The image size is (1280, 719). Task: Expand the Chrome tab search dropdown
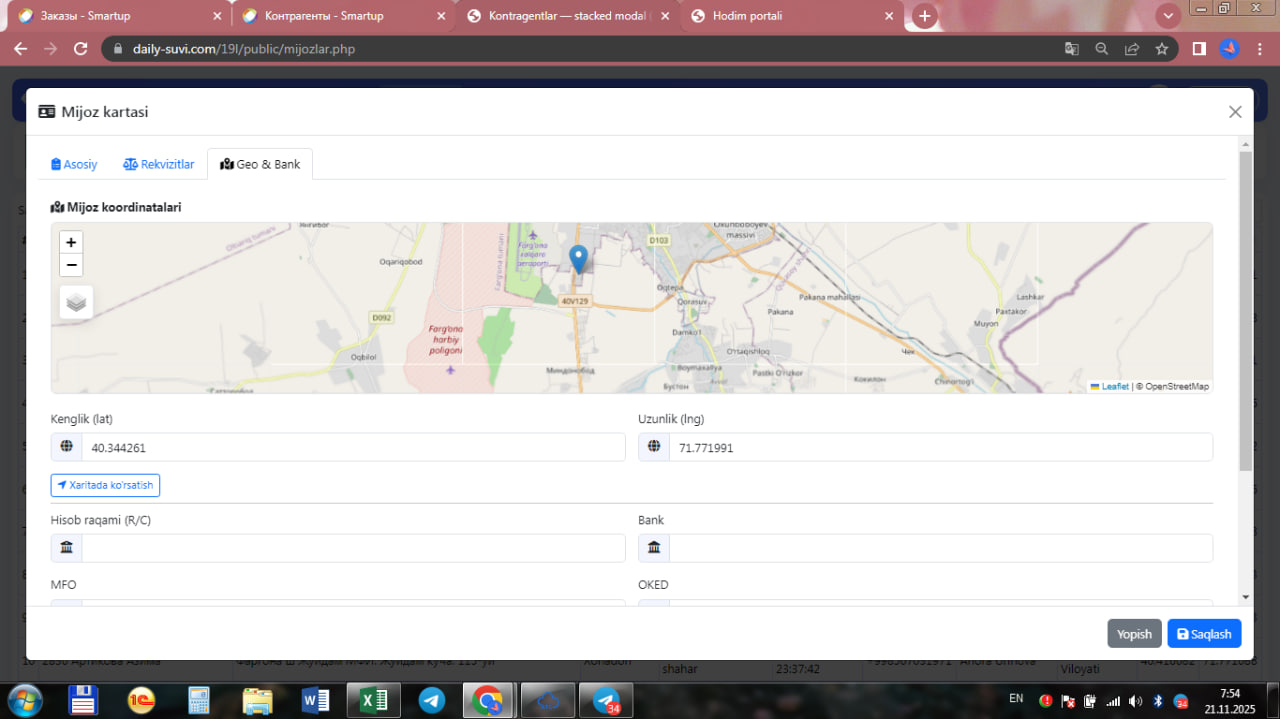(1167, 16)
